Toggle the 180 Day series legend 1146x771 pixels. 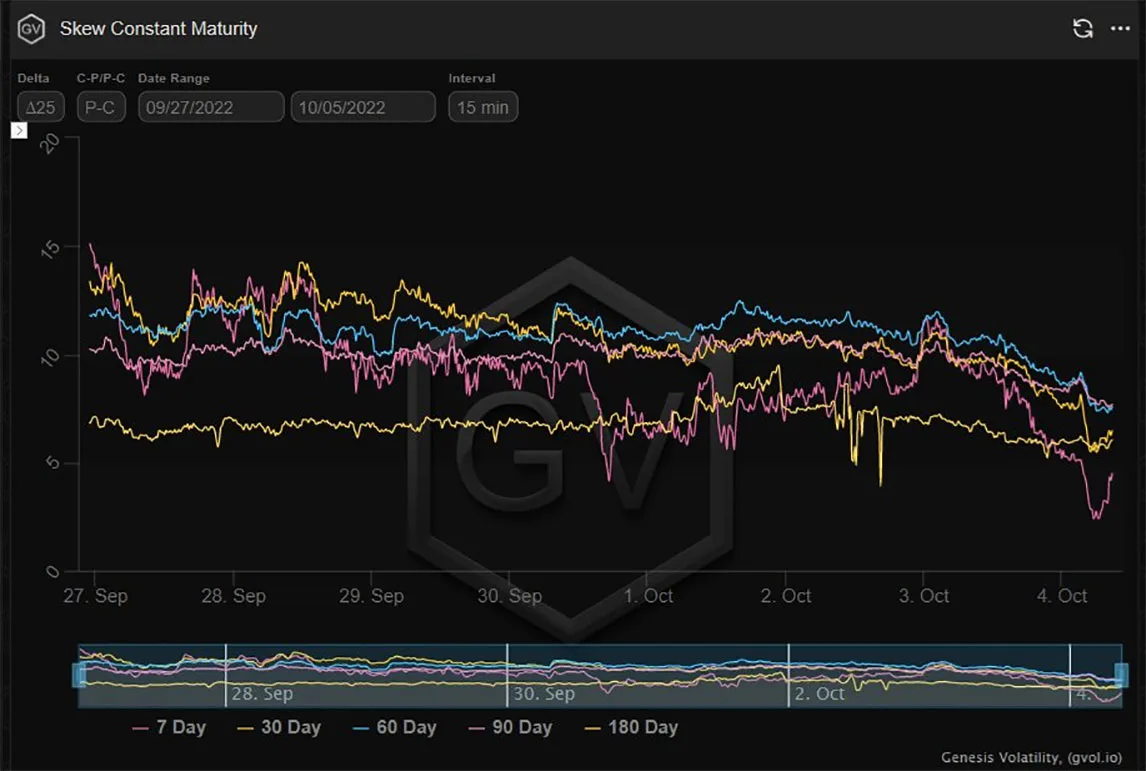click(632, 727)
